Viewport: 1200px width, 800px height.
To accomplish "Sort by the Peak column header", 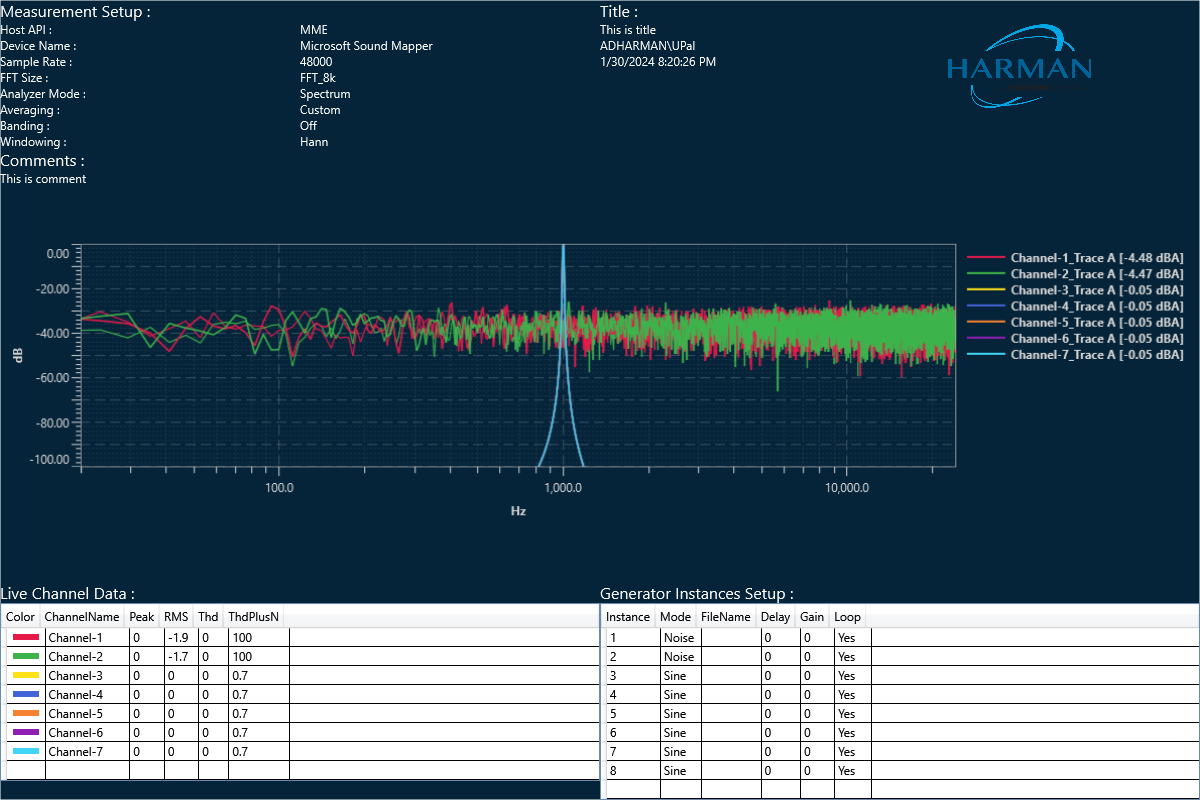I will tap(142, 617).
